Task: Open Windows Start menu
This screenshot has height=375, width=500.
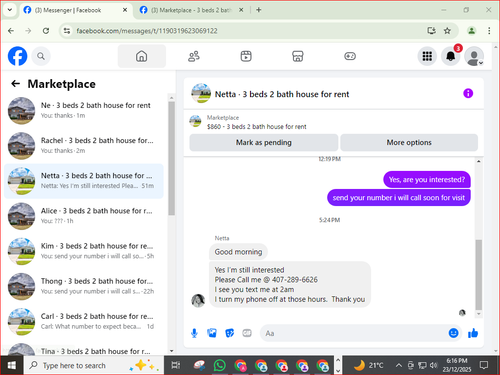Action: coord(12,365)
